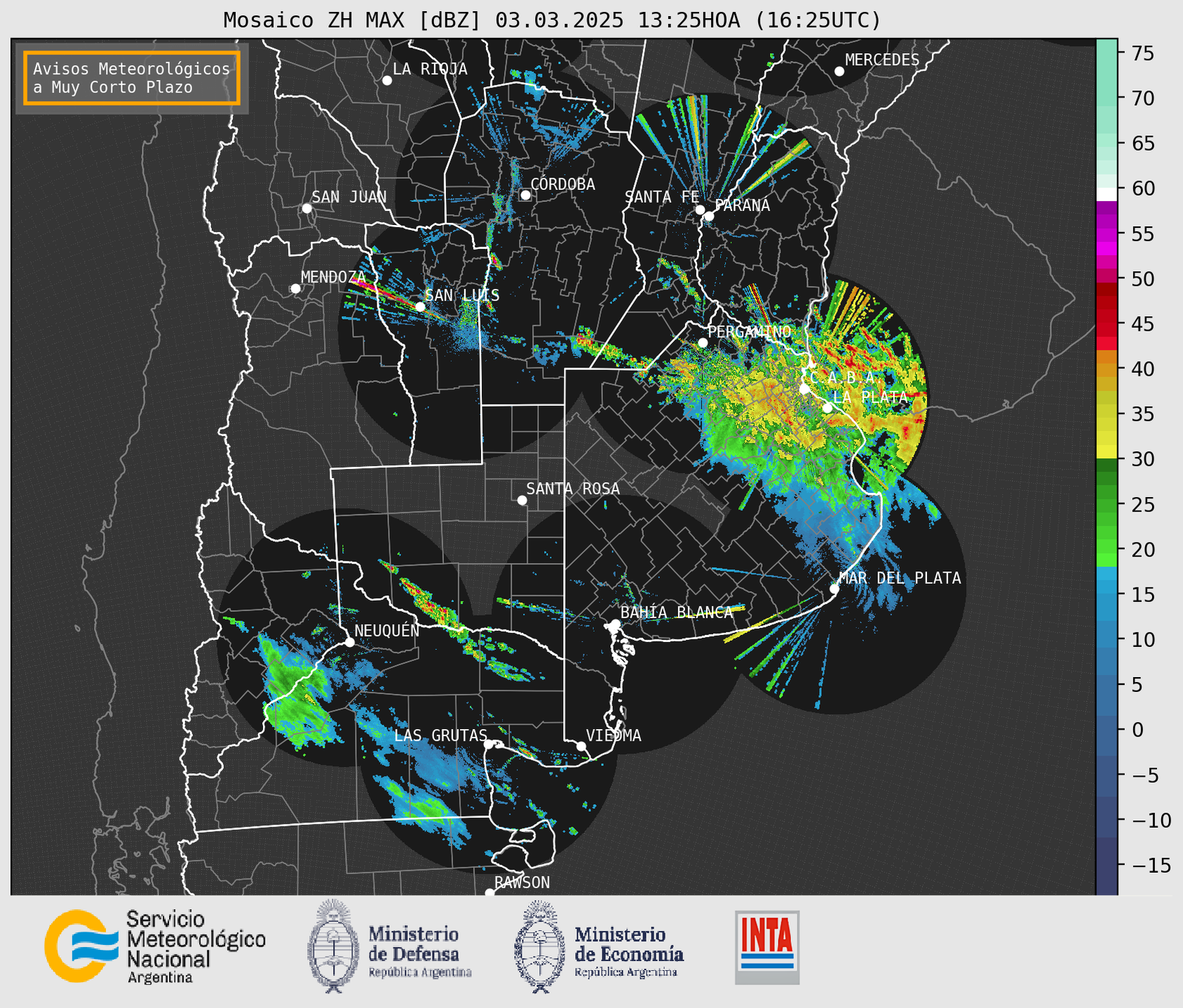Screen dimensions: 1183x1008
Task: Click the BAHÍA BLANCA city marker dot
Action: pos(615,624)
